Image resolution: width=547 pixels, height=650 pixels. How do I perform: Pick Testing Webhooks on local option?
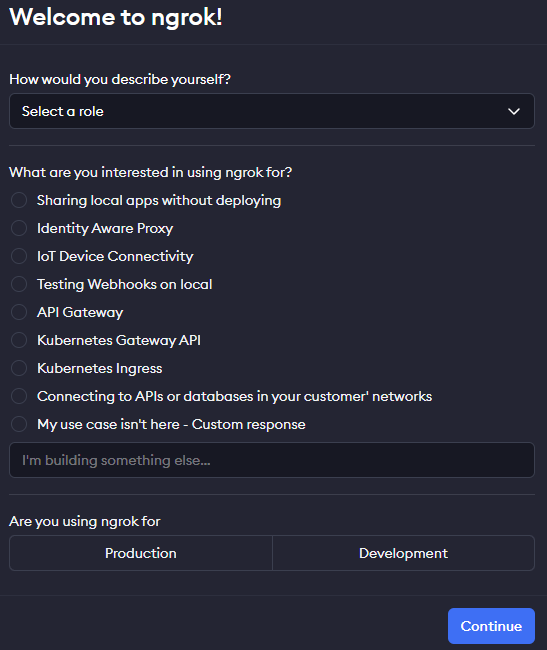coord(19,284)
